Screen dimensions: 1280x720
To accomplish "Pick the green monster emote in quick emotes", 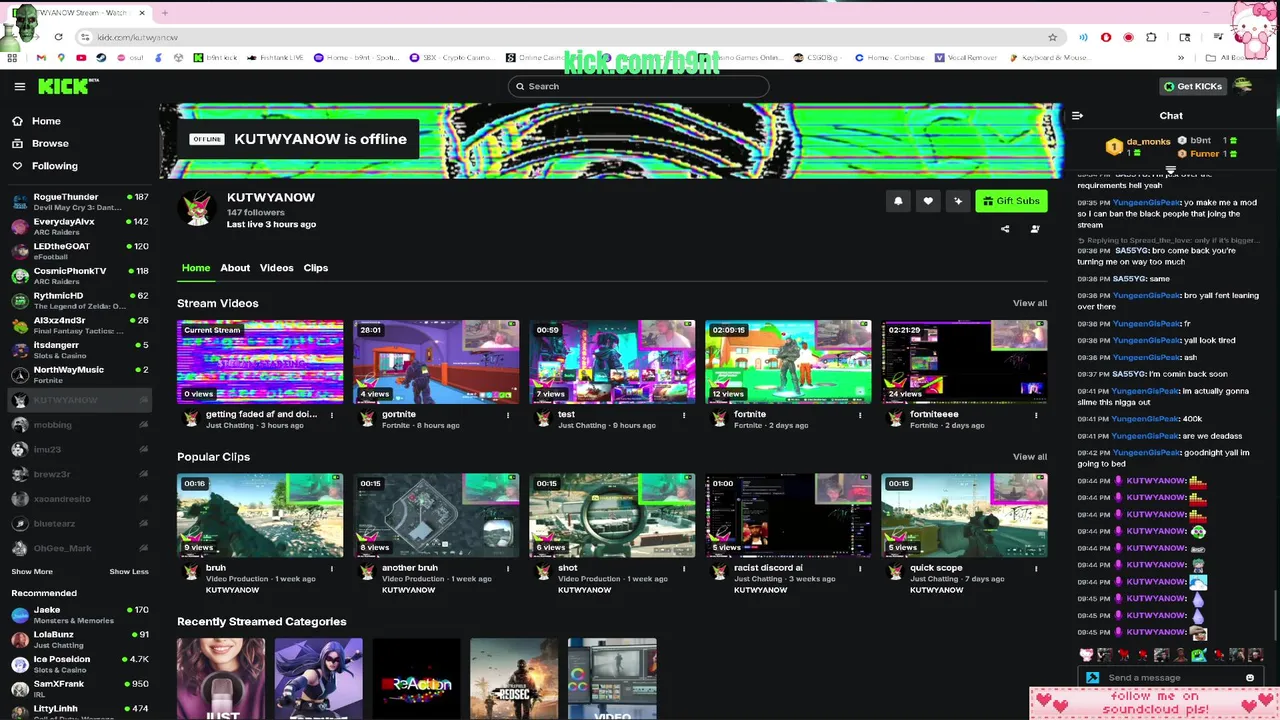I will (x=1198, y=655).
